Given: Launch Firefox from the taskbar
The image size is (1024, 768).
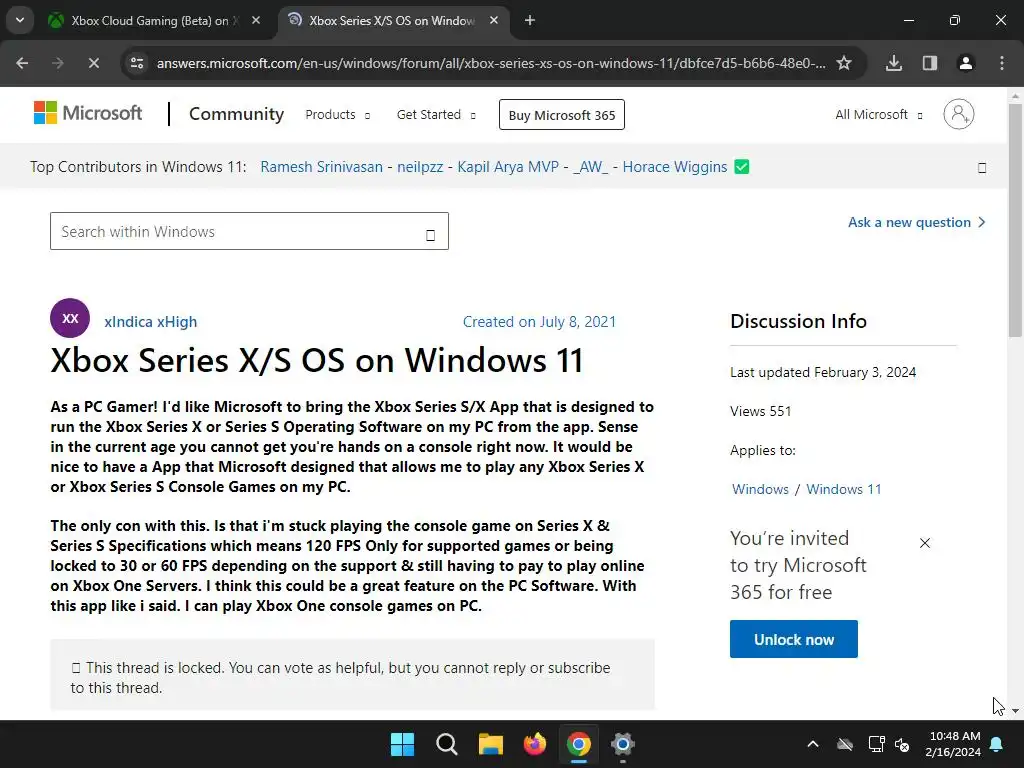Looking at the screenshot, I should pyautogui.click(x=535, y=744).
